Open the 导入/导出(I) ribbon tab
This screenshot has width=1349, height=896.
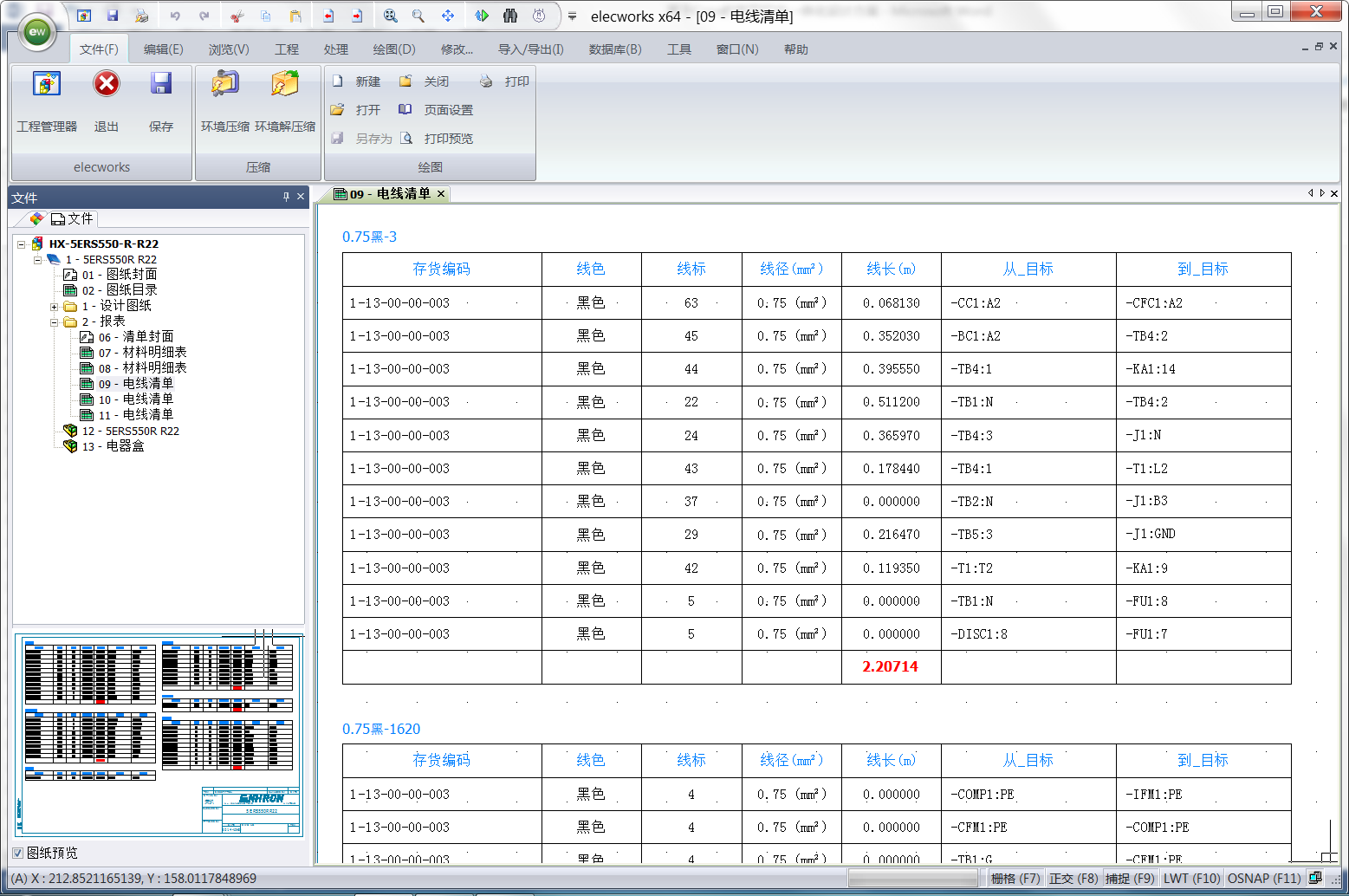click(531, 49)
